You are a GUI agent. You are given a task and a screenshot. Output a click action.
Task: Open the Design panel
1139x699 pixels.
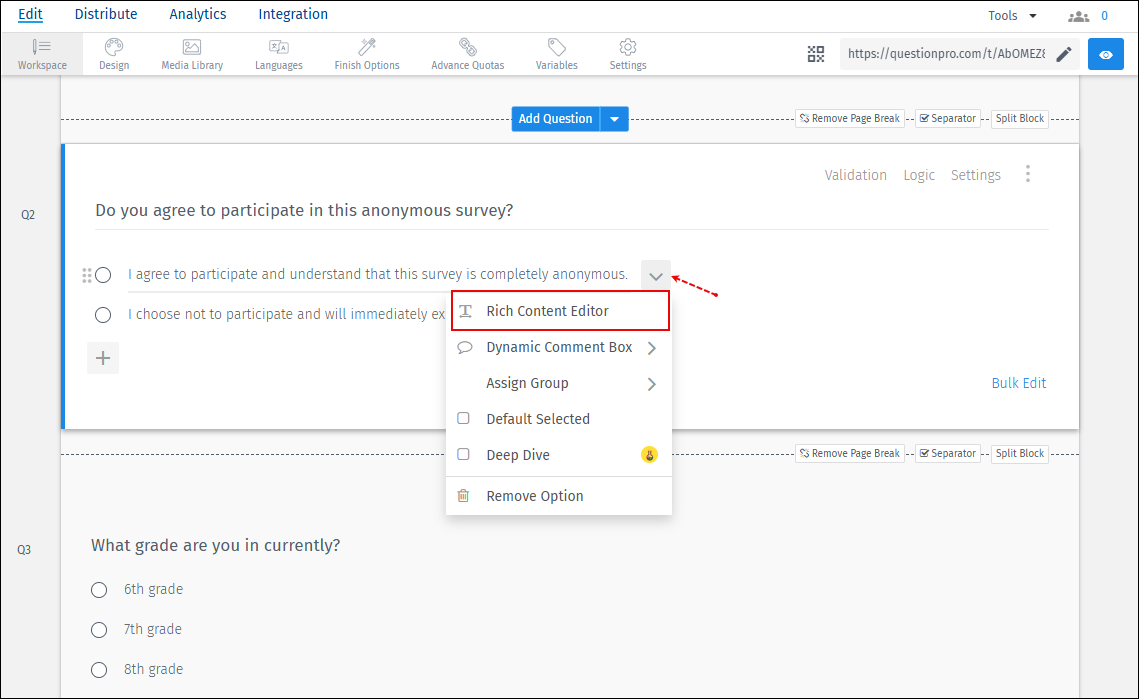113,54
